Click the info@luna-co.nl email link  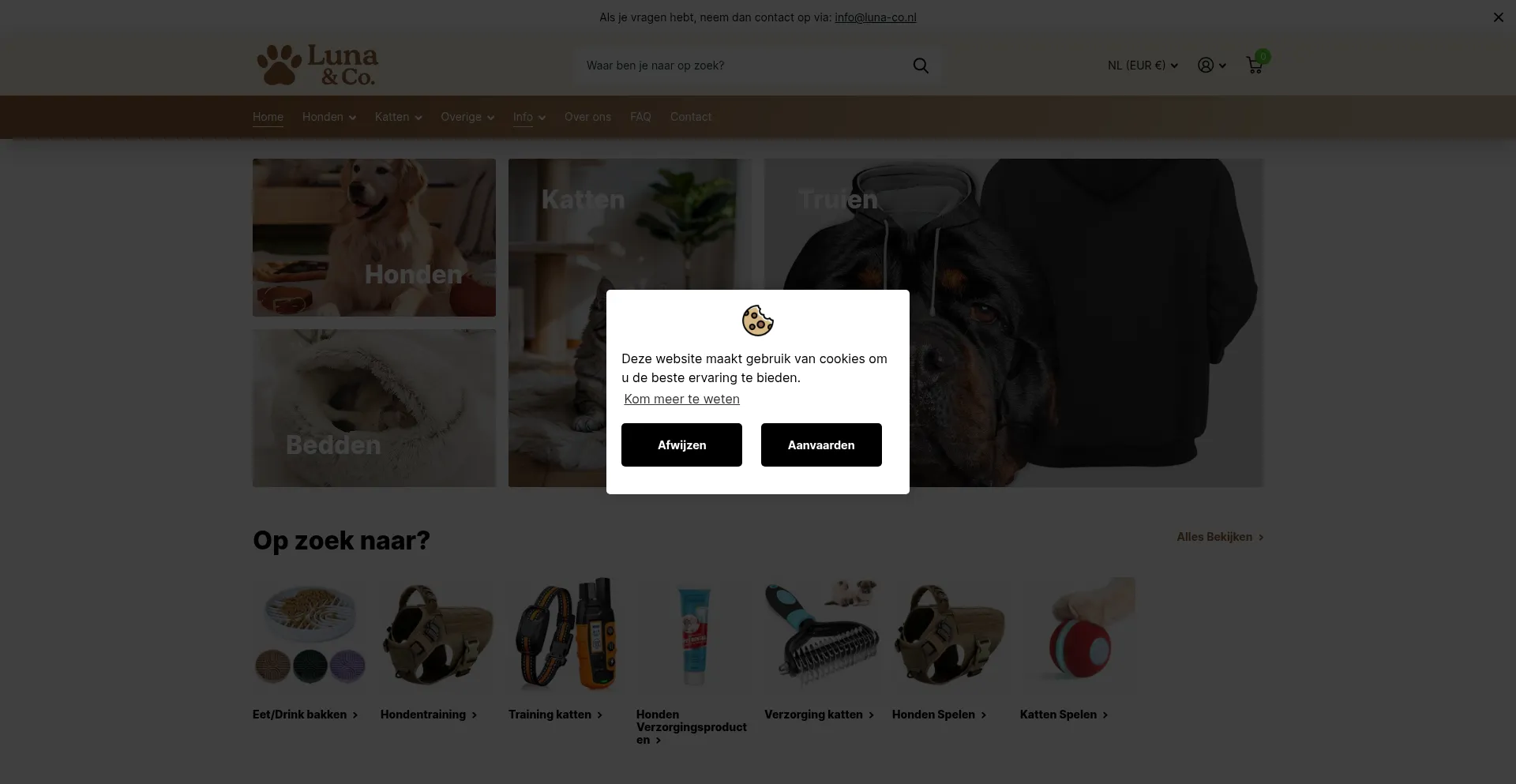point(876,17)
